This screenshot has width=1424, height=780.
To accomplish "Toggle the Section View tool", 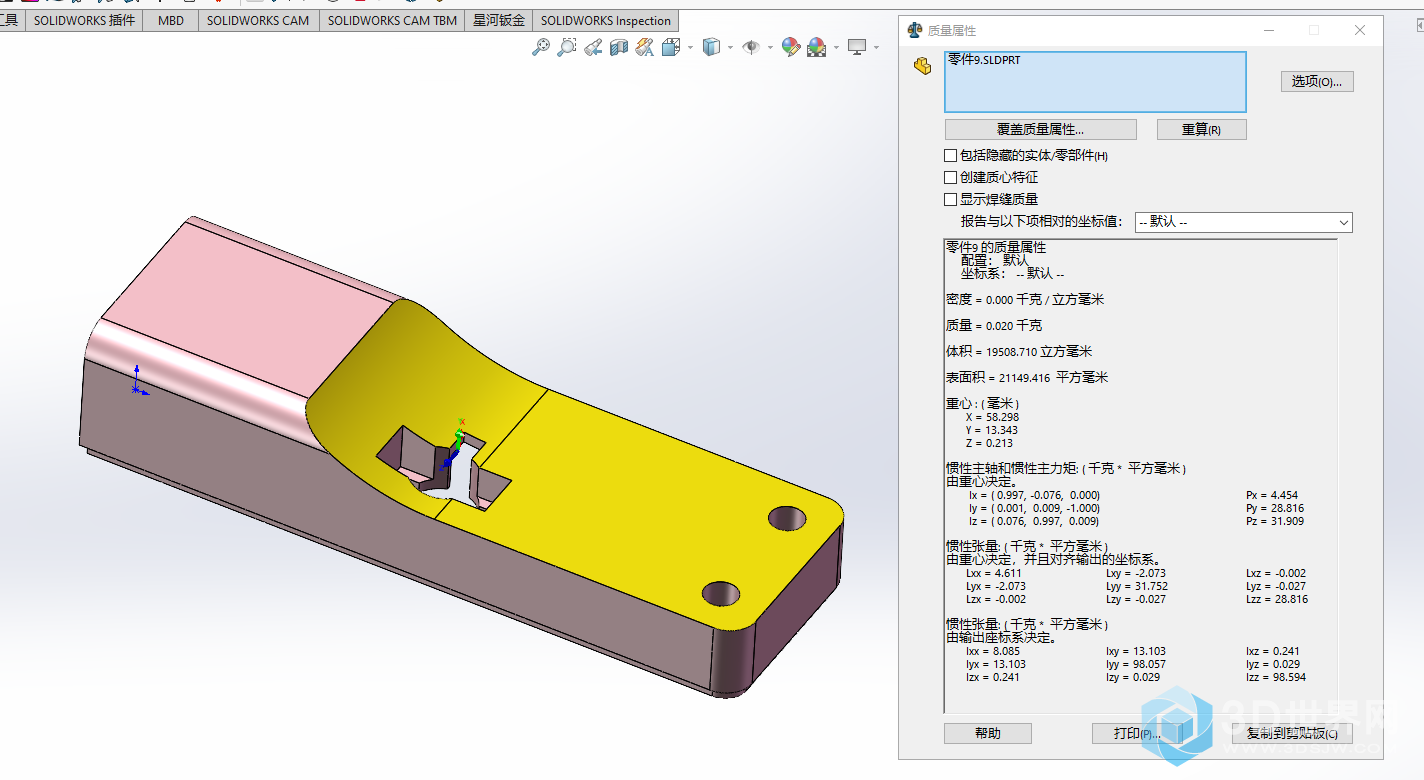I will coord(619,46).
